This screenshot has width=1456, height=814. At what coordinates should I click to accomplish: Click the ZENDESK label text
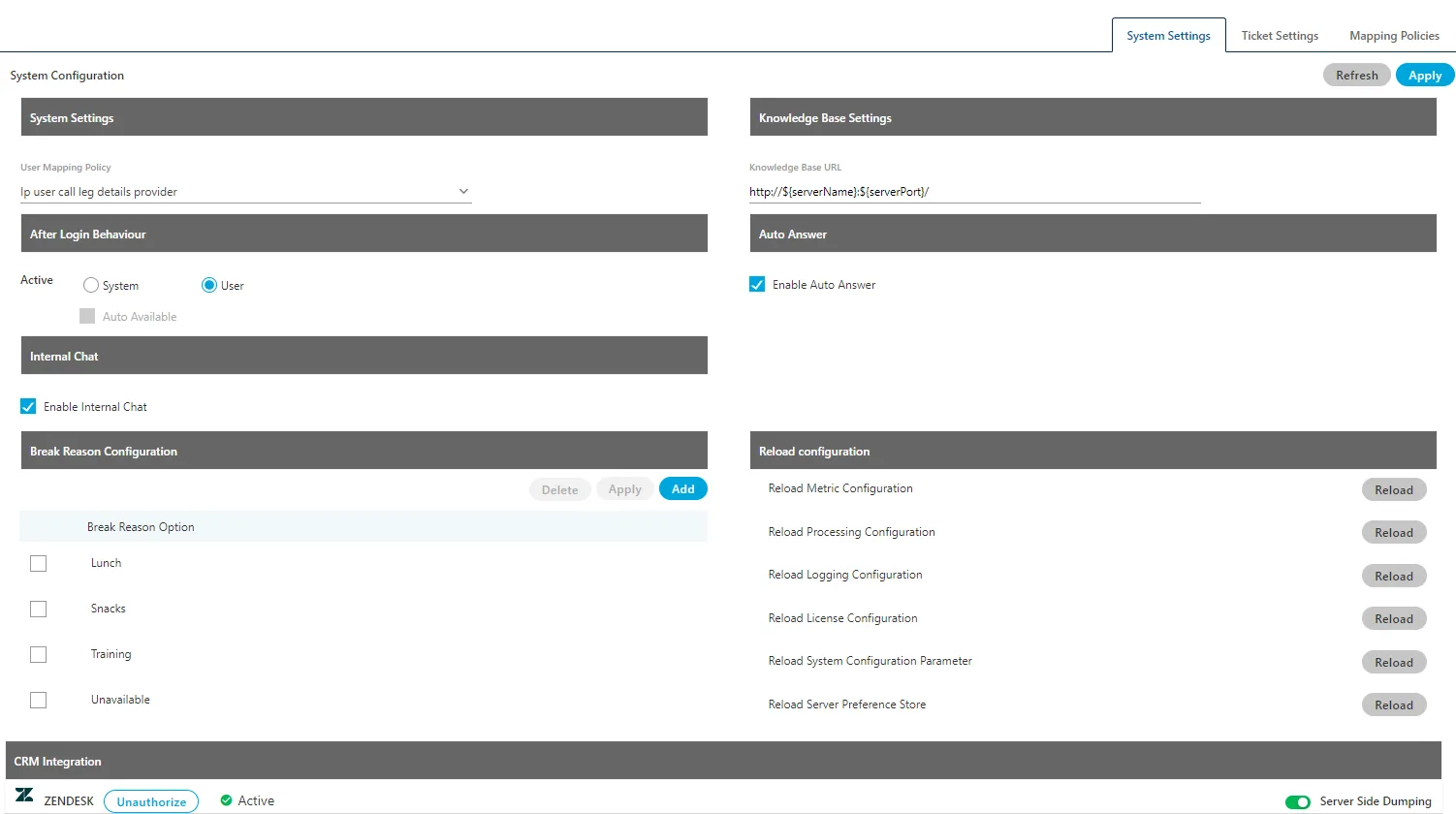[x=69, y=801]
